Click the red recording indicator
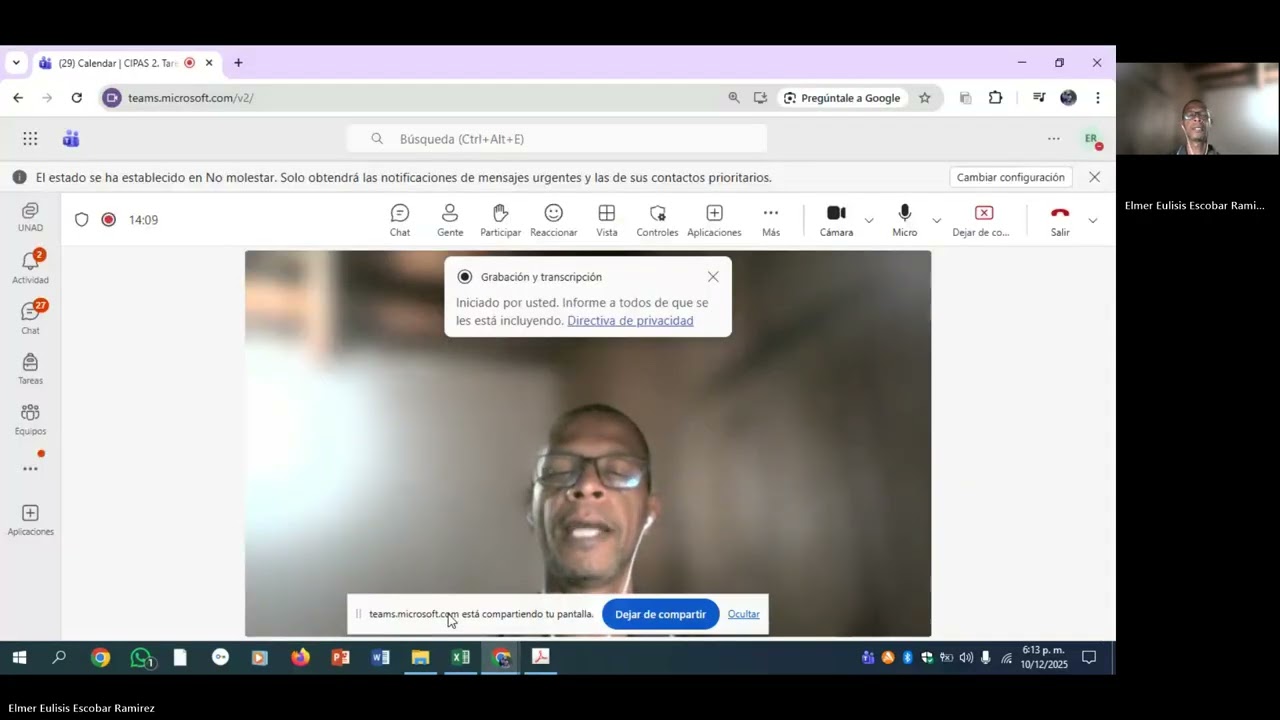 [108, 220]
